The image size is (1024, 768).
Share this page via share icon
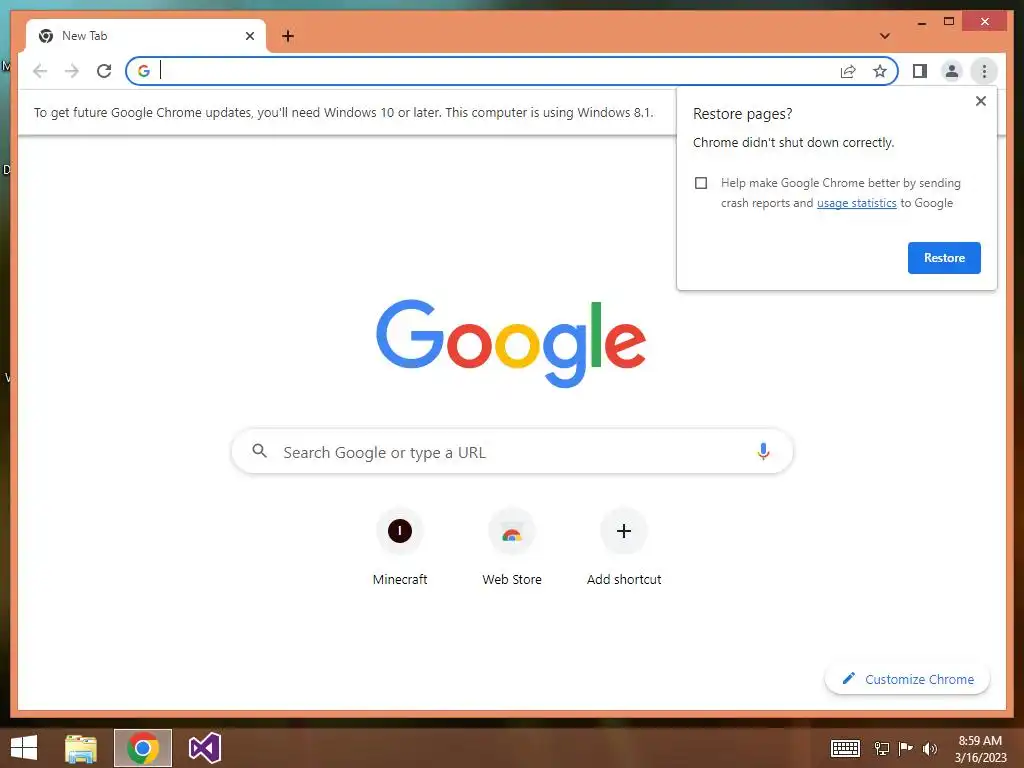pyautogui.click(x=848, y=71)
